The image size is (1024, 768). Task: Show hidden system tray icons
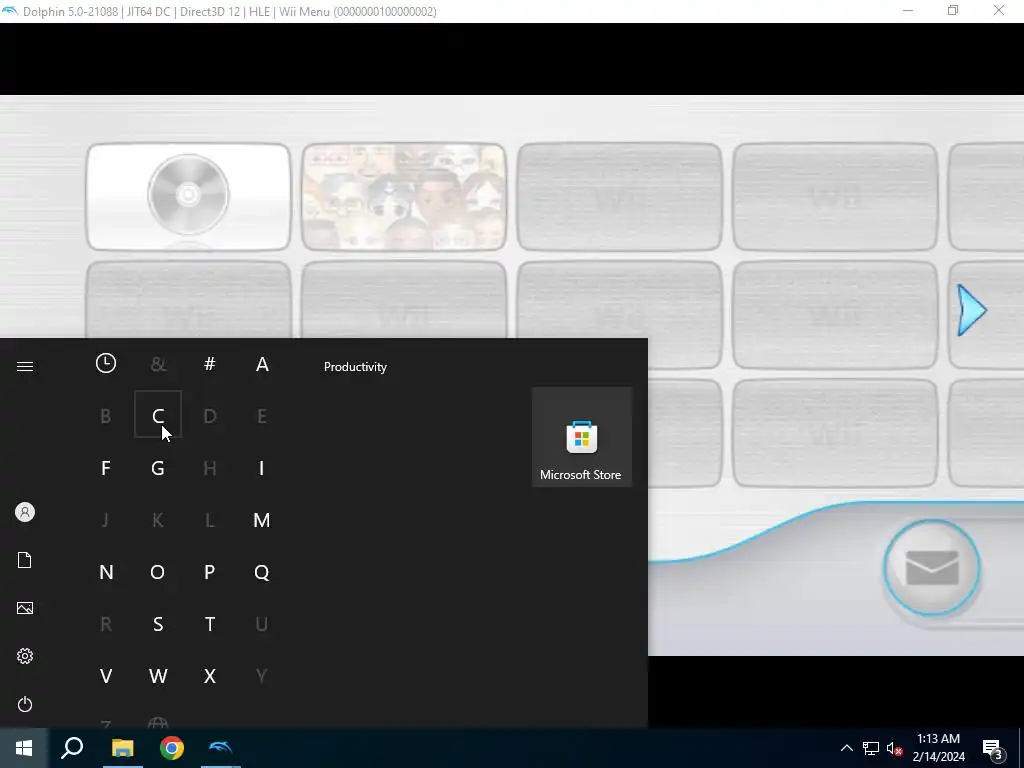click(846, 748)
